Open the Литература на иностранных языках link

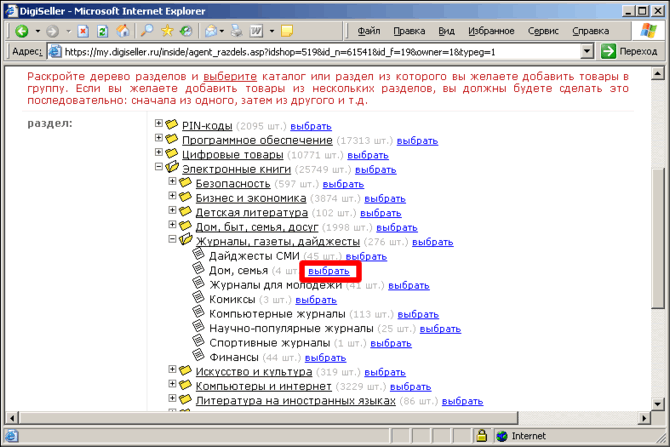(296, 401)
